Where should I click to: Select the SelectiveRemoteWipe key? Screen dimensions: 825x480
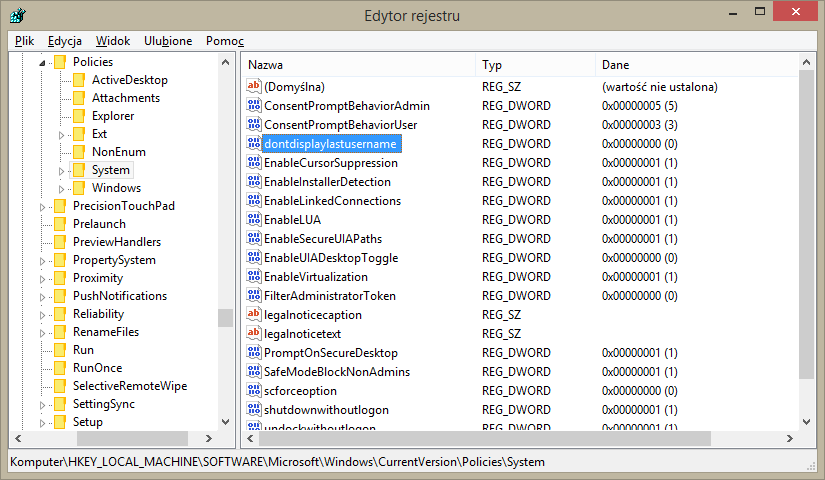(130, 386)
